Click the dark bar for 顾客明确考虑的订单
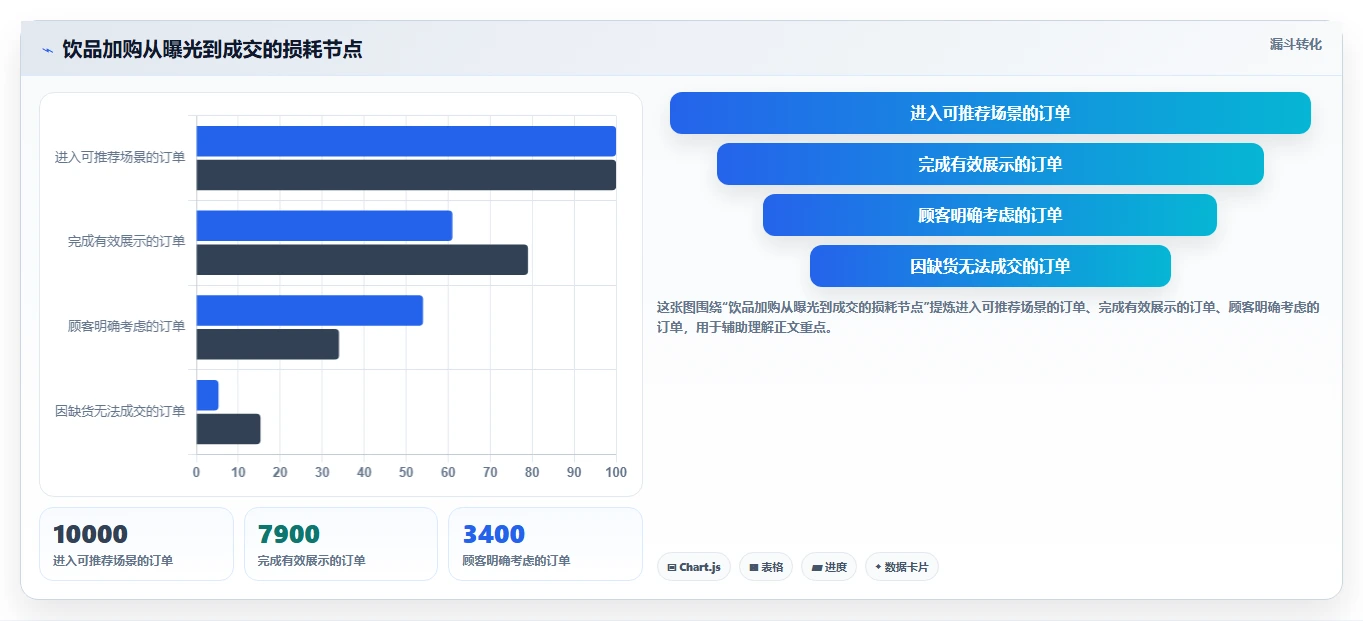1363x621 pixels. [268, 344]
